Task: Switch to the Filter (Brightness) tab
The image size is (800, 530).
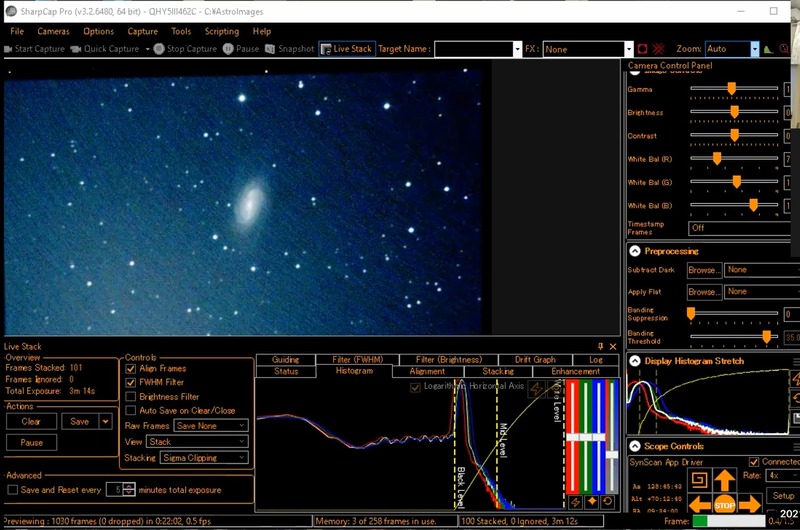Action: click(x=448, y=360)
